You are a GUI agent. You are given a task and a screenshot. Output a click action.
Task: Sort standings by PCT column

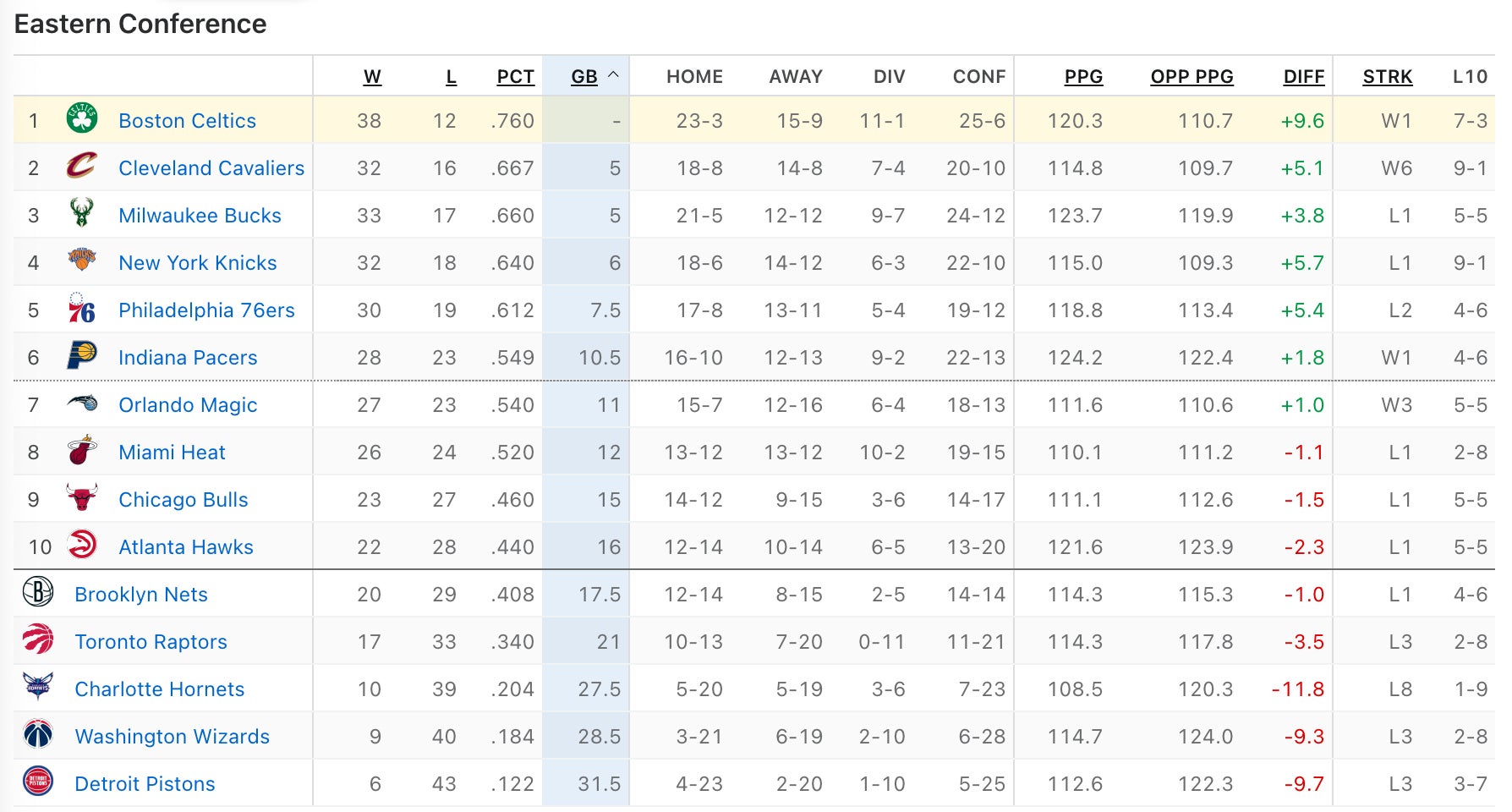click(515, 77)
